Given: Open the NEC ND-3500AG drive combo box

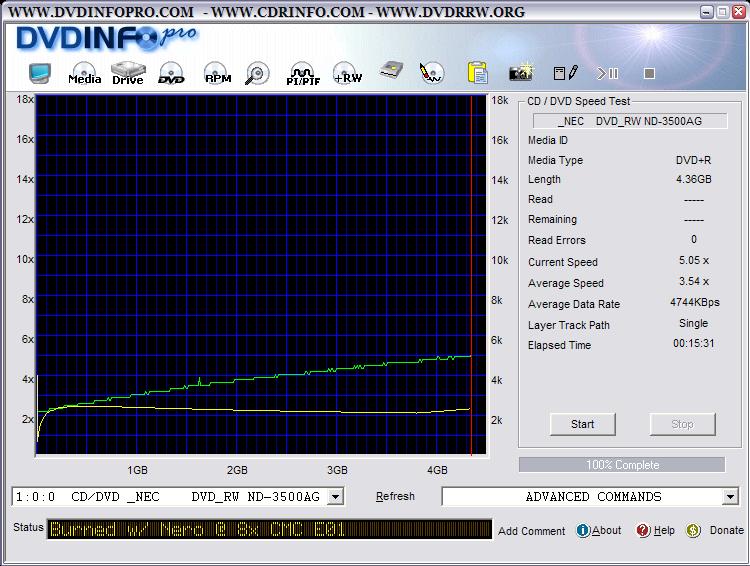Looking at the screenshot, I should click(177, 497).
